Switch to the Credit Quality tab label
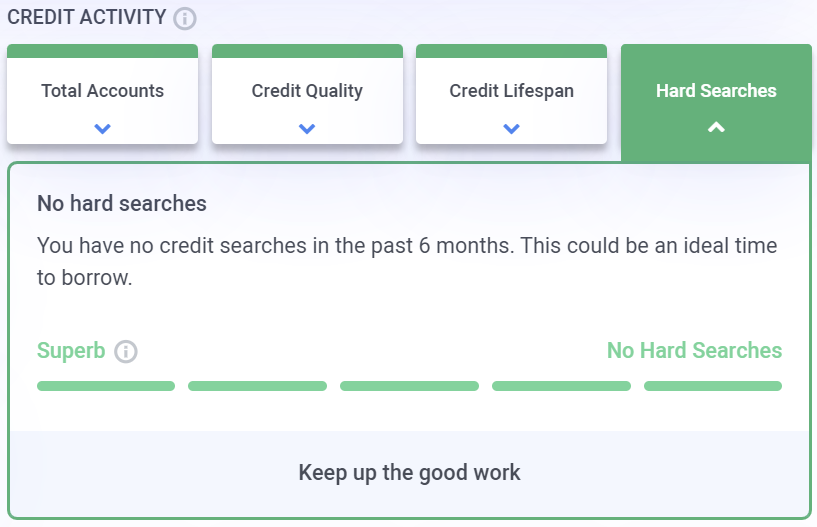817x527 pixels. click(x=307, y=91)
